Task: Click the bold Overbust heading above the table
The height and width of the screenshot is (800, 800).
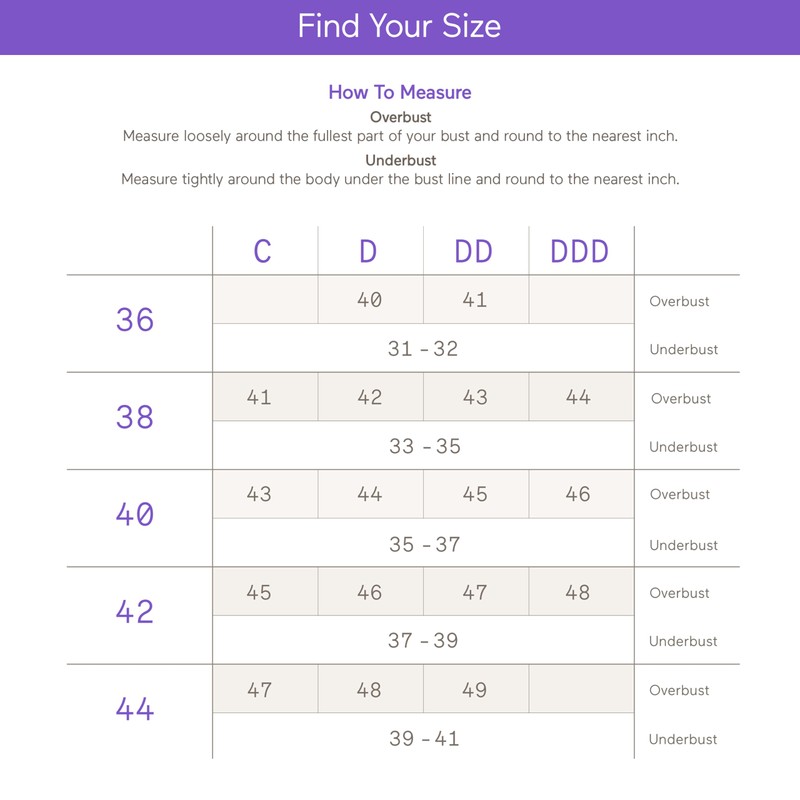Action: 400,117
